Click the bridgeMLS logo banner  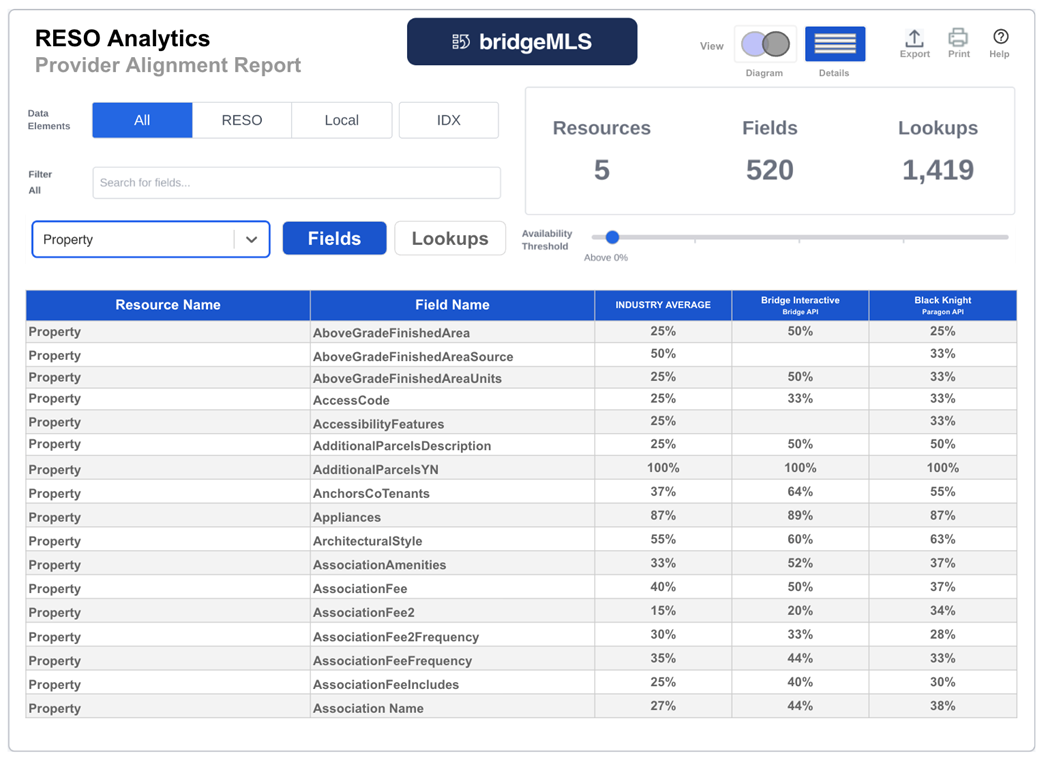[522, 41]
